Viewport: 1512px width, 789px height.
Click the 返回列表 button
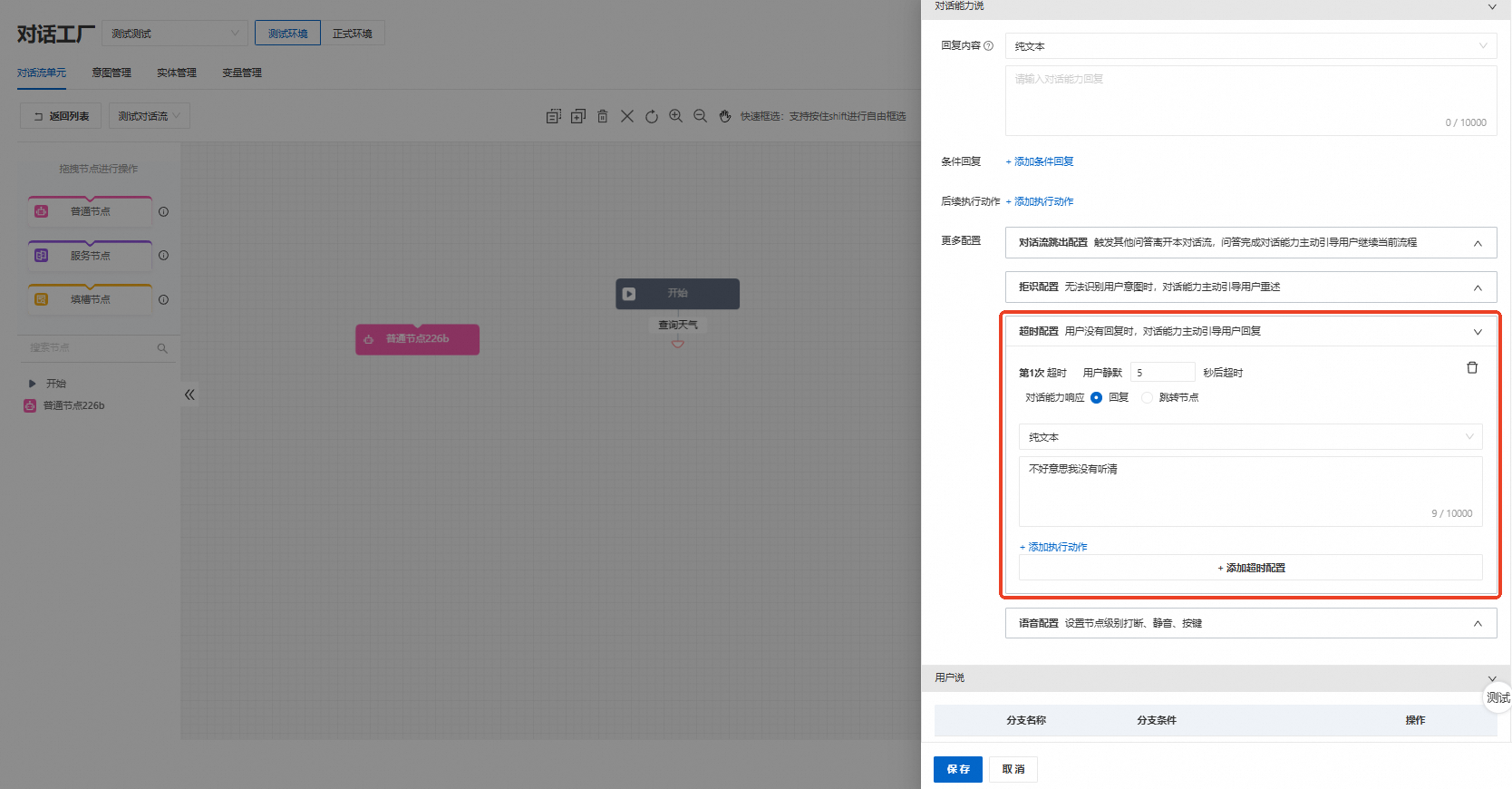pyautogui.click(x=61, y=116)
